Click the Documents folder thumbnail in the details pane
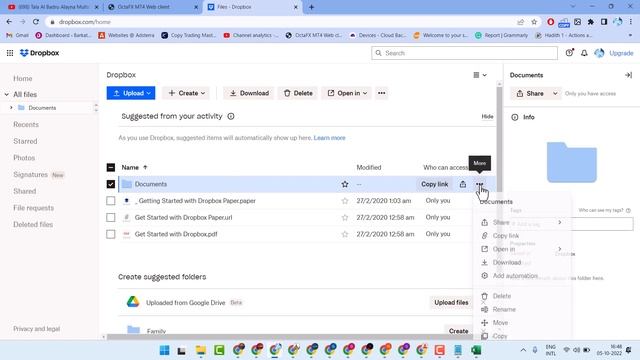640x360 pixels. [571, 162]
